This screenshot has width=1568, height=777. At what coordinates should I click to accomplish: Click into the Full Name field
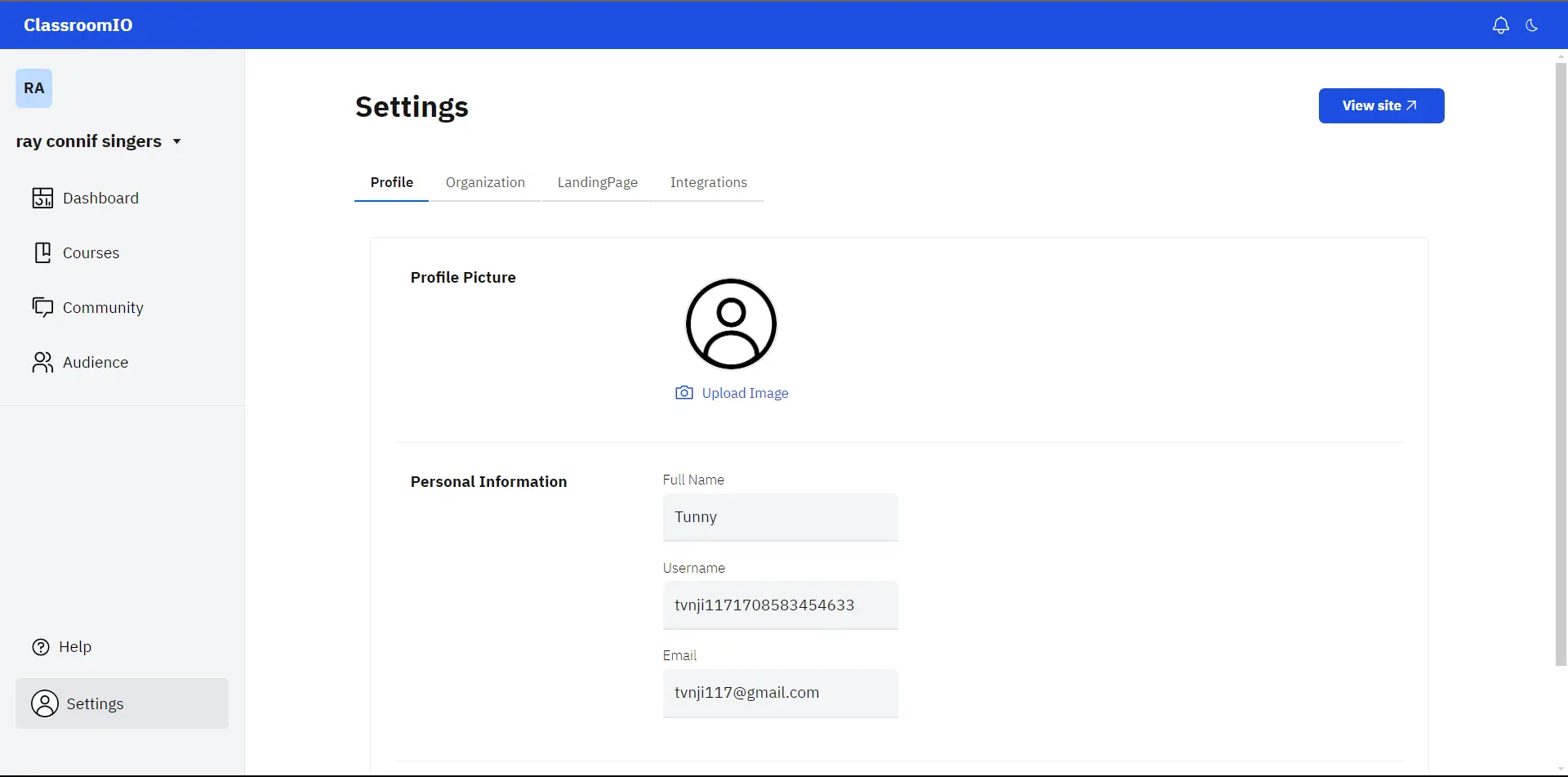tap(780, 517)
